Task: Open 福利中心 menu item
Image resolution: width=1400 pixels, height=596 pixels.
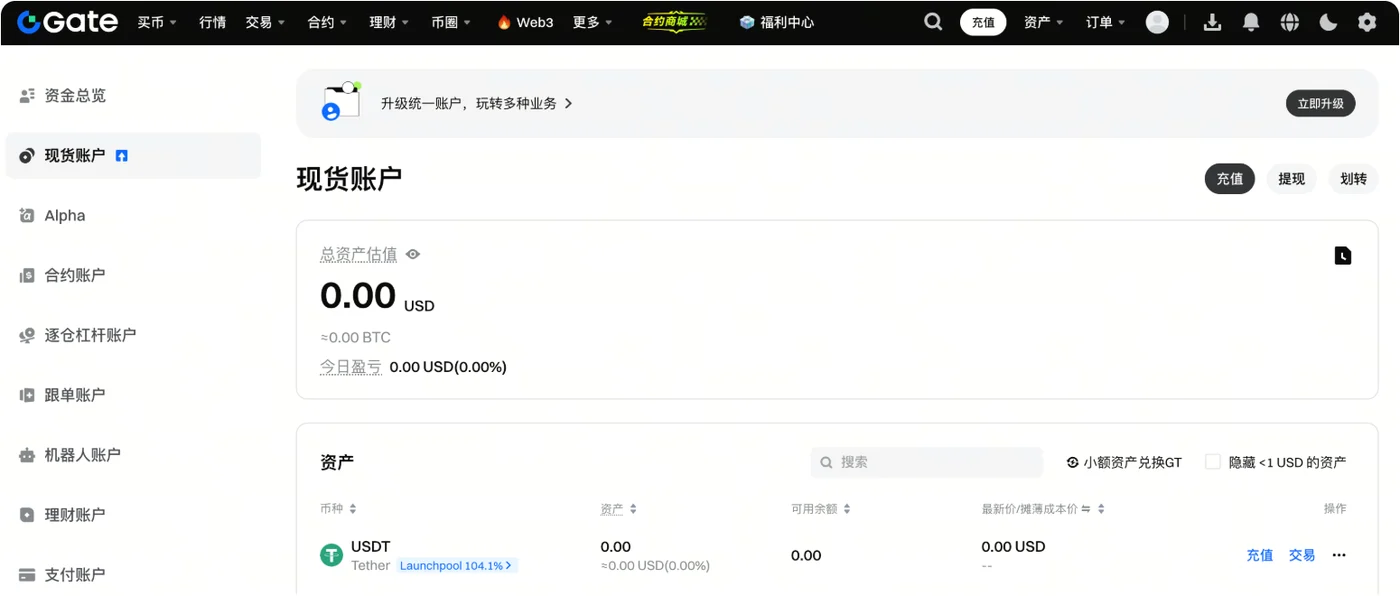Action: [x=776, y=22]
